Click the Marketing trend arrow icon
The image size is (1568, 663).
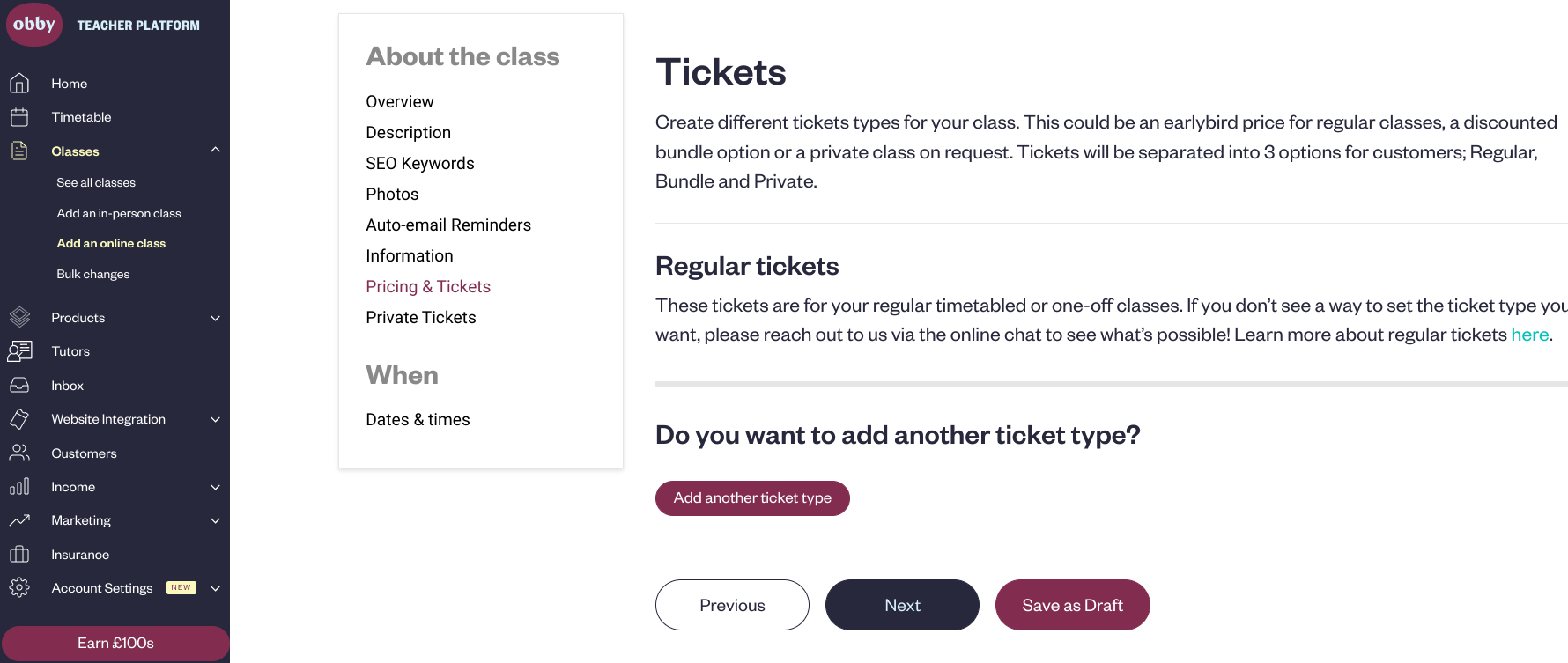point(19,520)
